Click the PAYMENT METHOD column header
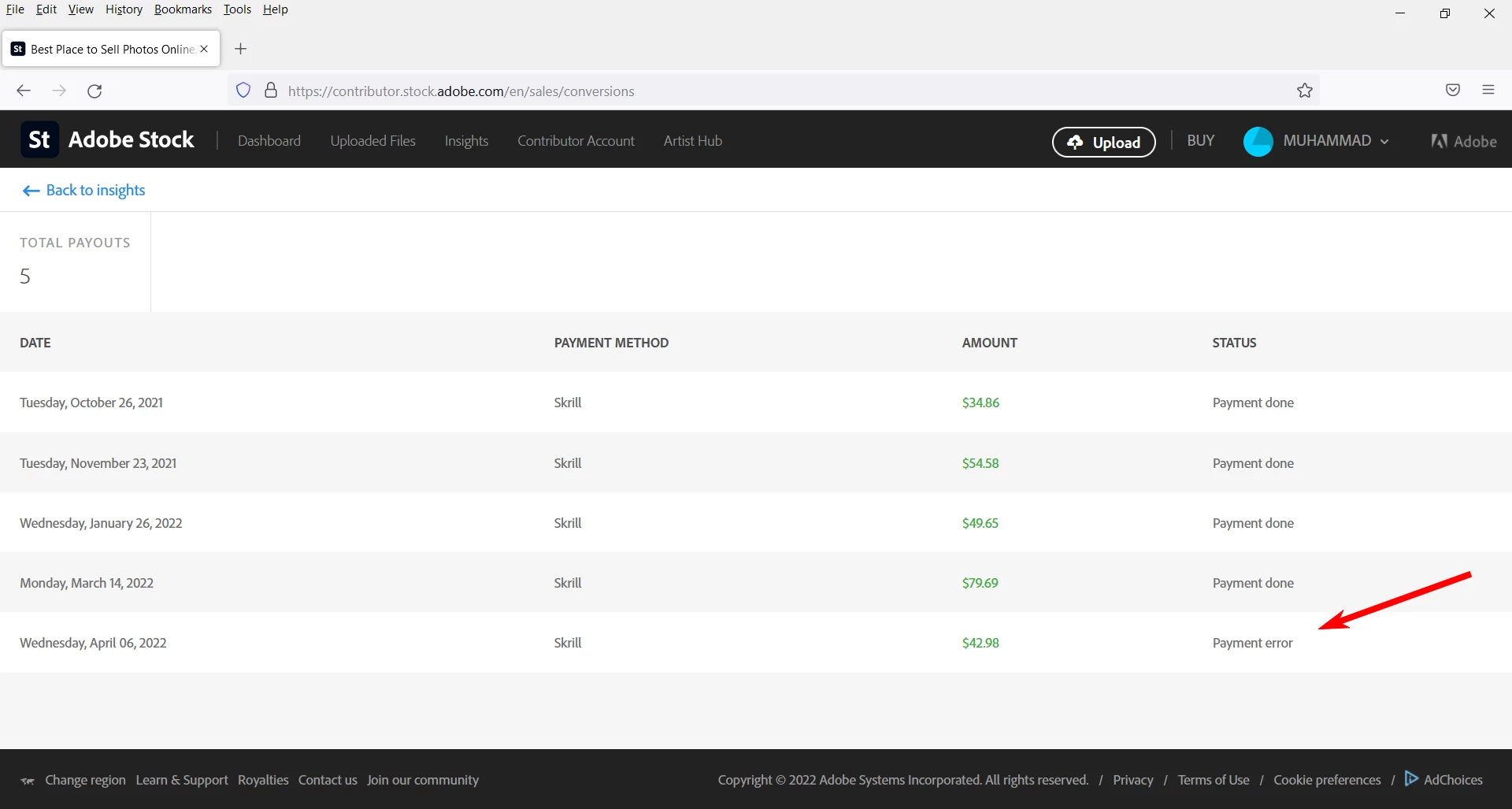 pos(611,343)
